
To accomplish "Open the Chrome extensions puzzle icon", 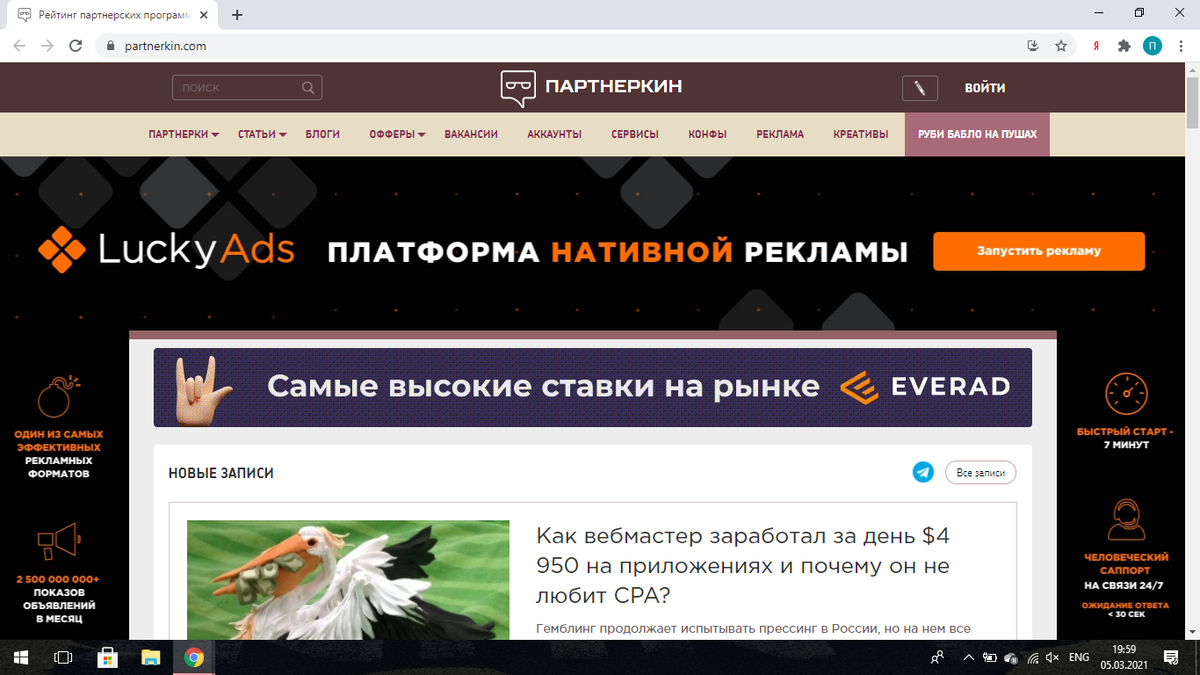I will pyautogui.click(x=1124, y=46).
